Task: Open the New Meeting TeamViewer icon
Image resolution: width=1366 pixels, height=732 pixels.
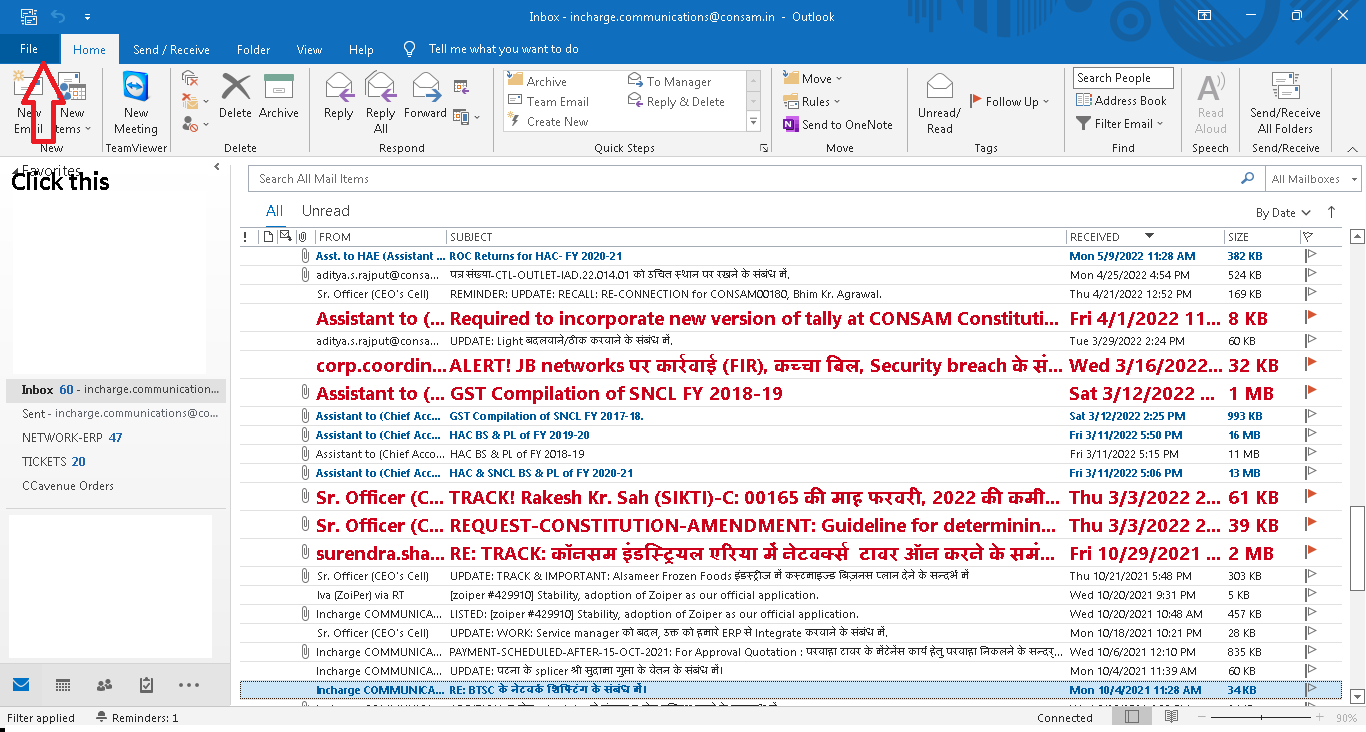Action: coord(136,87)
